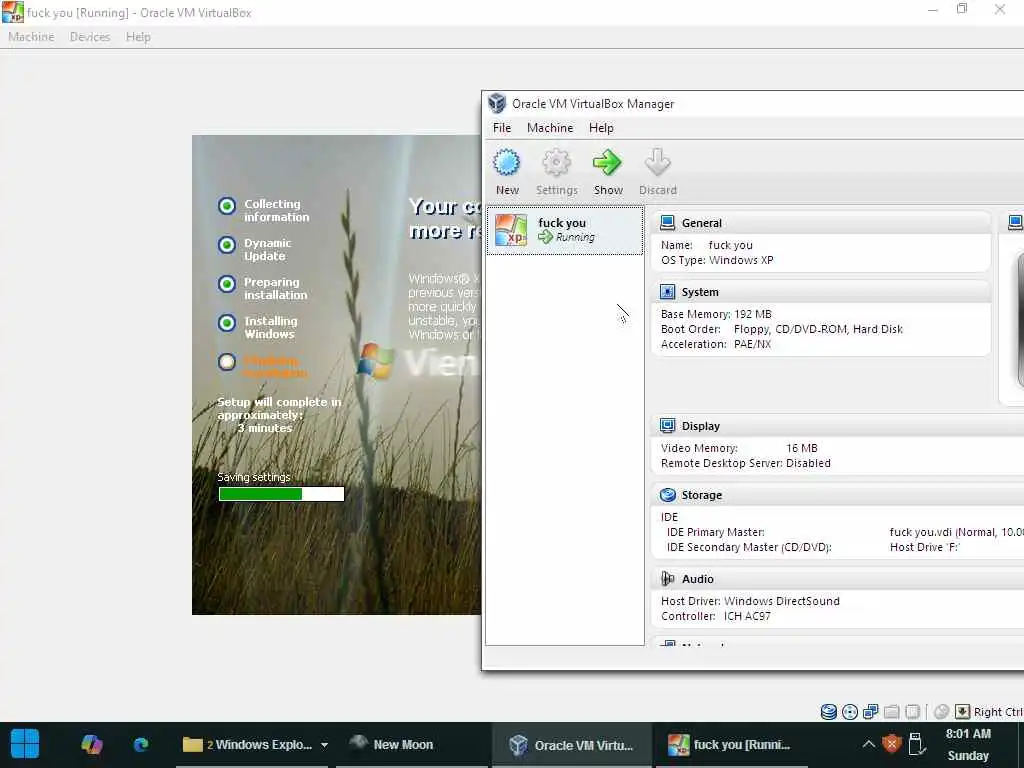Click 'Remote Desktop Server: Disabled' text
Viewport: 1024px width, 768px height.
(x=745, y=463)
